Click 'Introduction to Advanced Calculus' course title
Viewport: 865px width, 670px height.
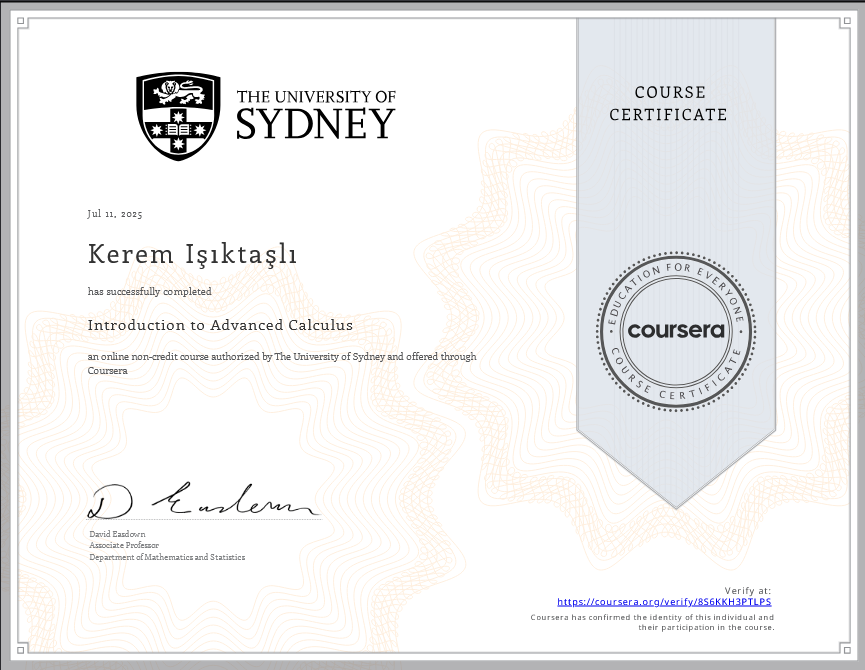pos(220,325)
